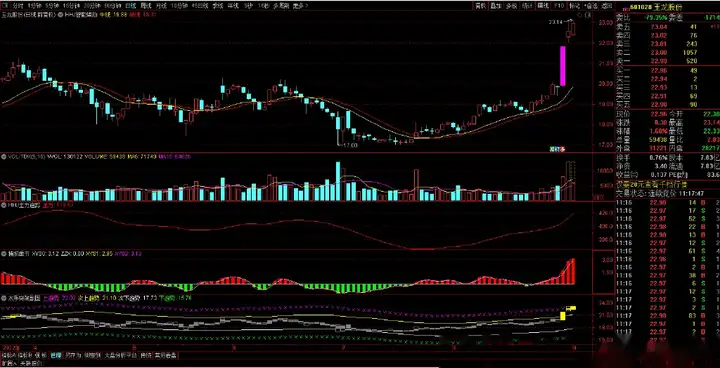Click the 玉龙股份 stock name header

[670, 7]
